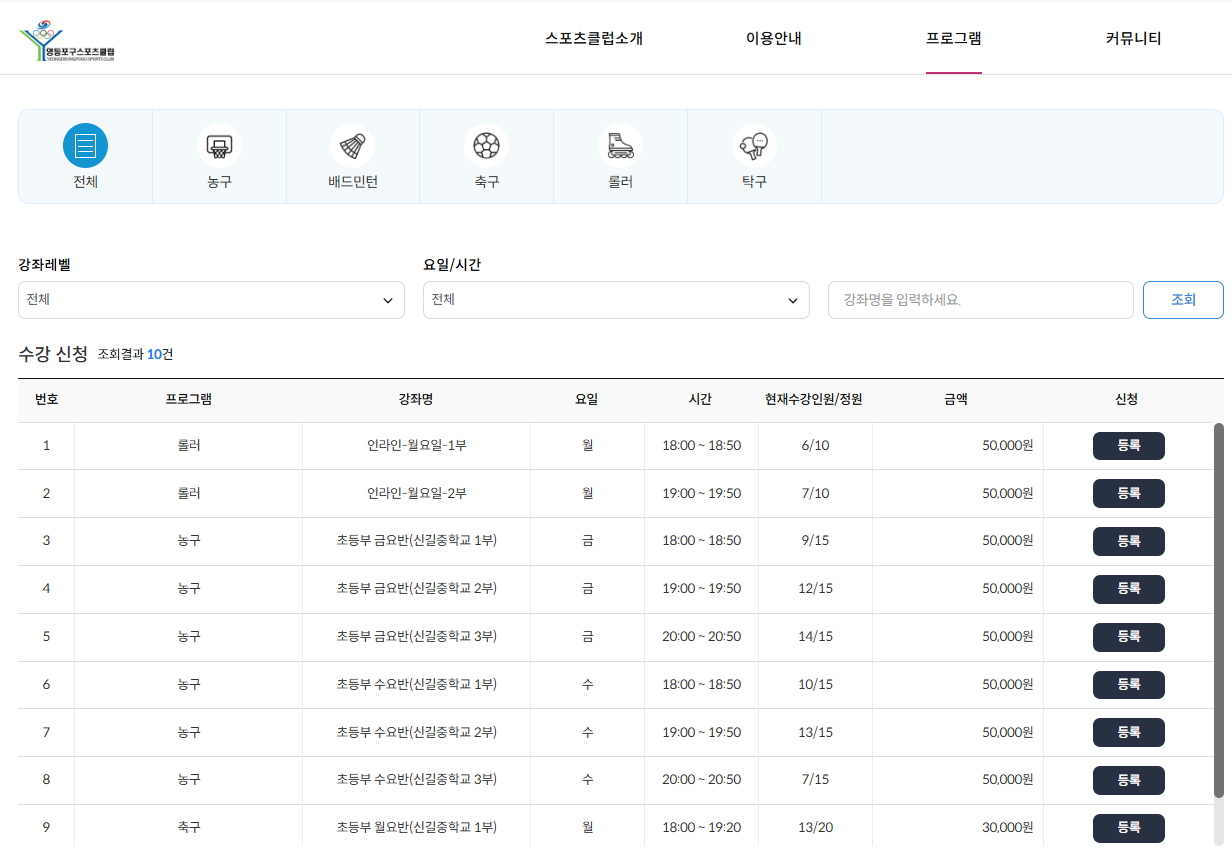Click the 조회 search button
Image resolution: width=1232 pixels, height=853 pixels.
click(x=1183, y=300)
